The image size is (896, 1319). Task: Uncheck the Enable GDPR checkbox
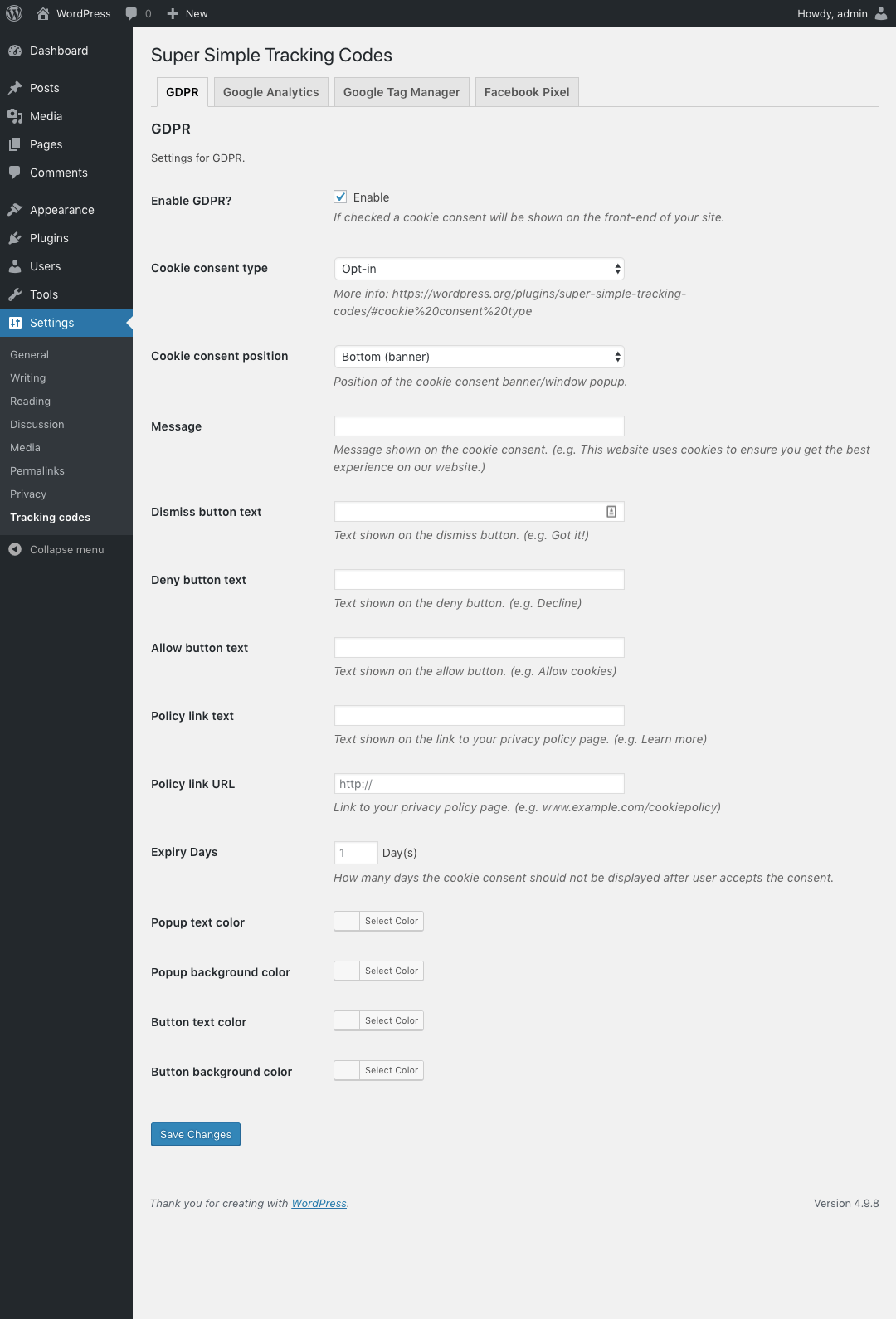(340, 197)
